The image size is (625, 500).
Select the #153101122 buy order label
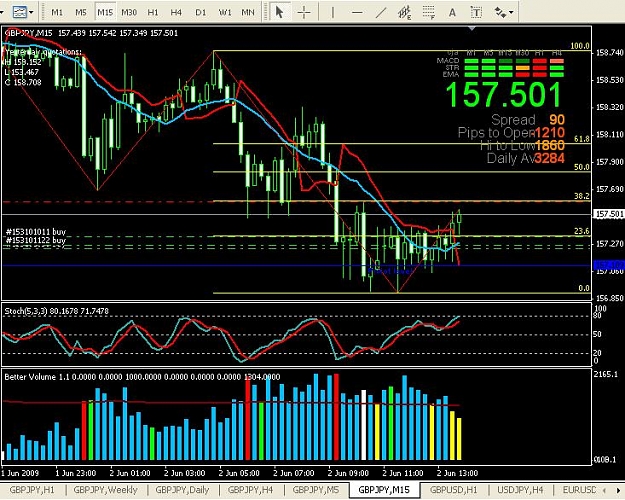(x=36, y=240)
